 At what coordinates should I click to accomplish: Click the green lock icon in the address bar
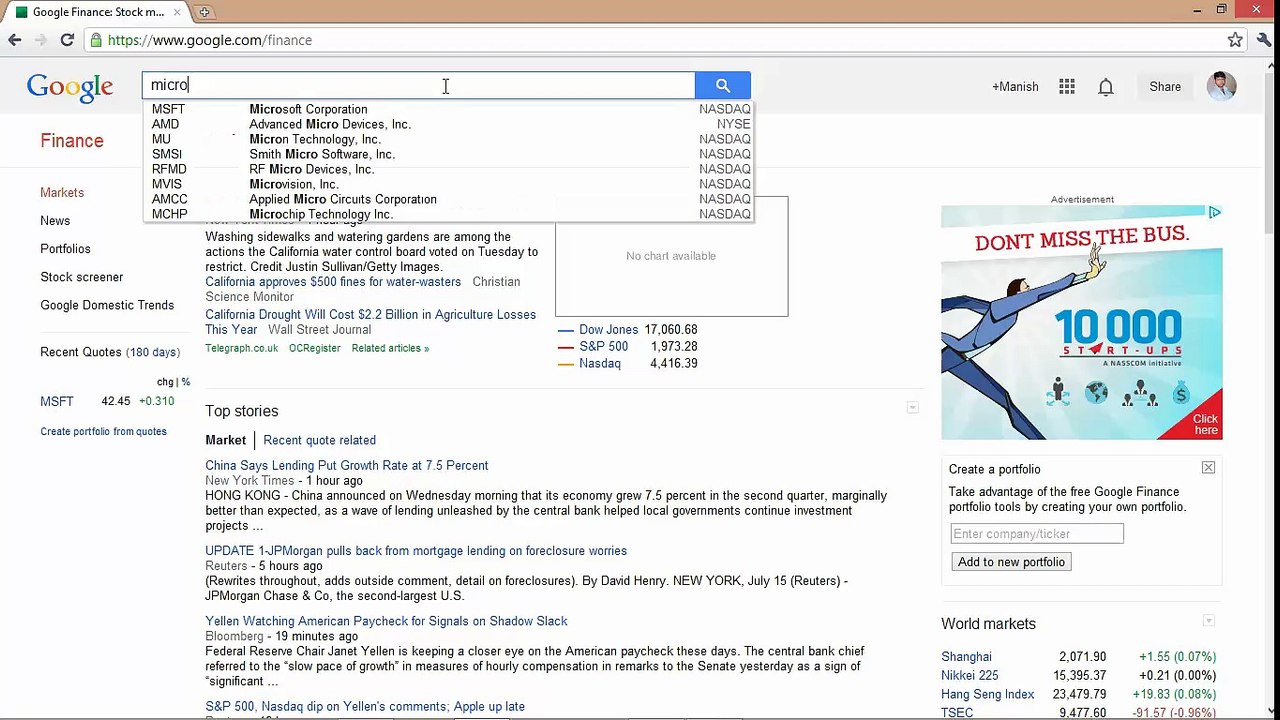[x=96, y=40]
